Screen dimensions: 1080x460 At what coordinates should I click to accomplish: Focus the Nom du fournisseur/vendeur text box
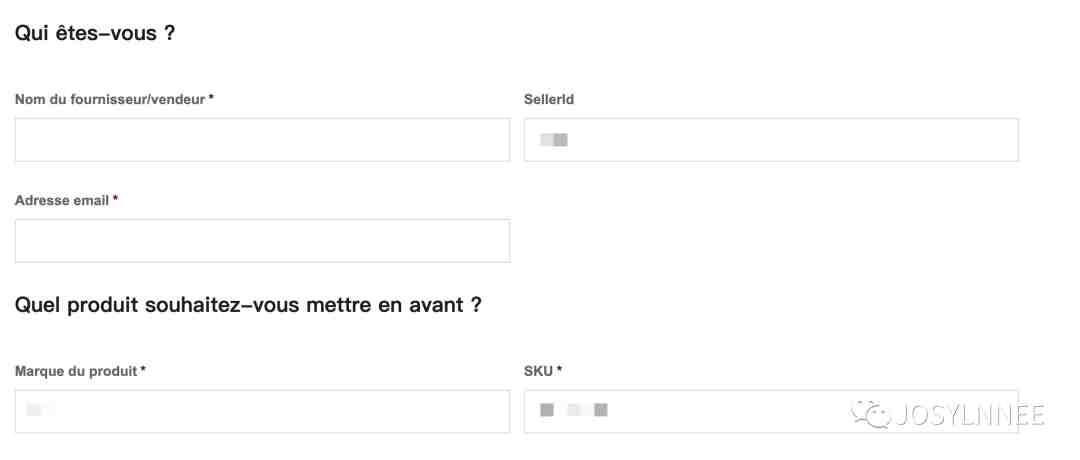[262, 140]
